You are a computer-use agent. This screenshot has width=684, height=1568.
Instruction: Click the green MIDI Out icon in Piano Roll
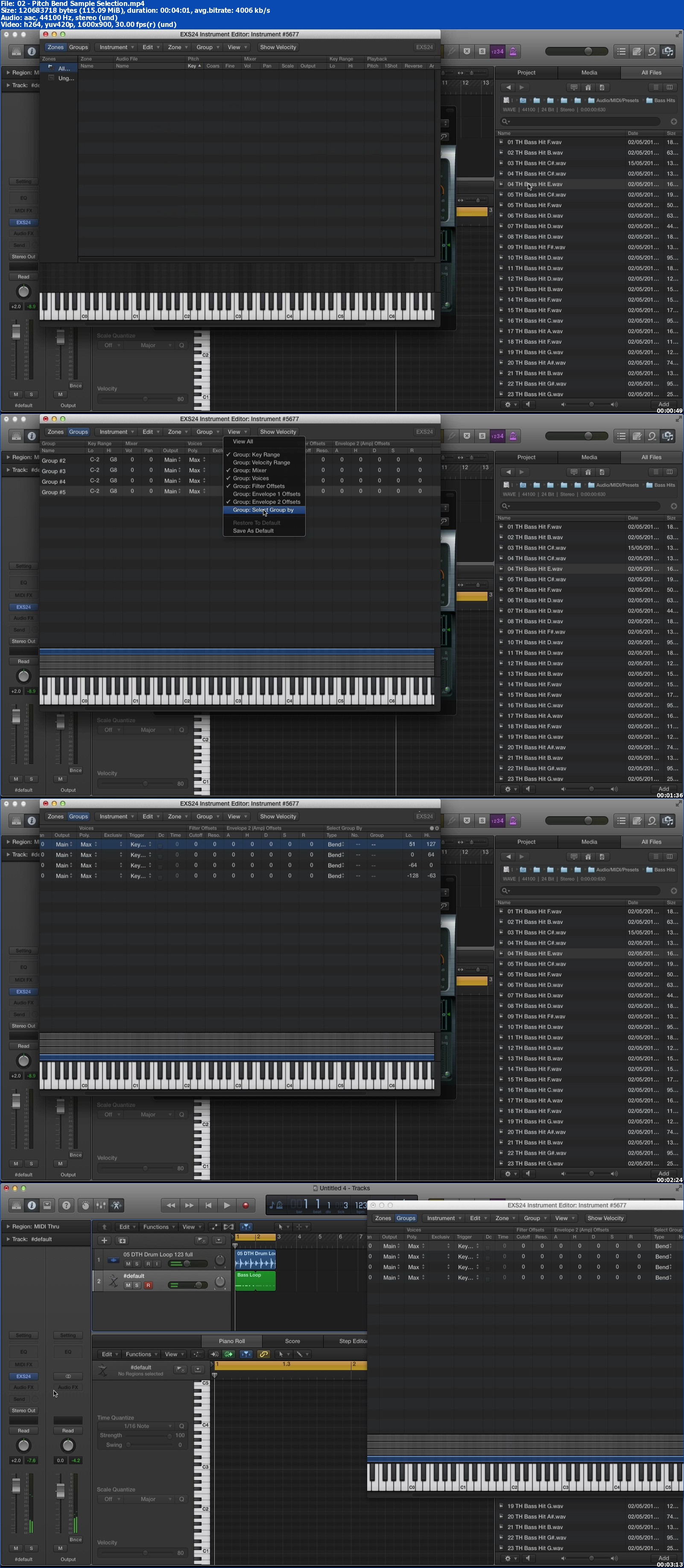point(229,1355)
